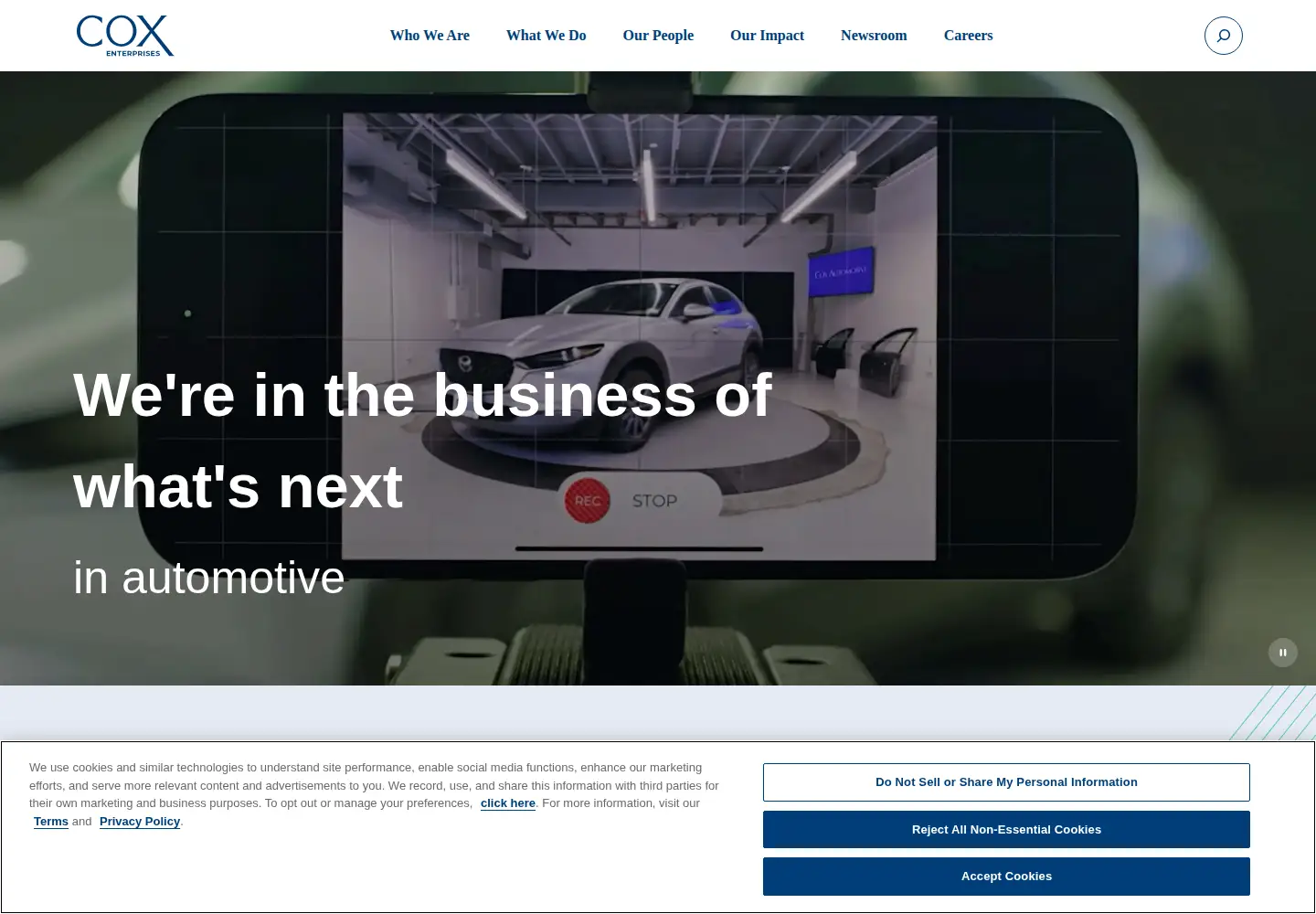1316x914 pixels.
Task: Open the Who We Are menu
Action: coord(430,36)
